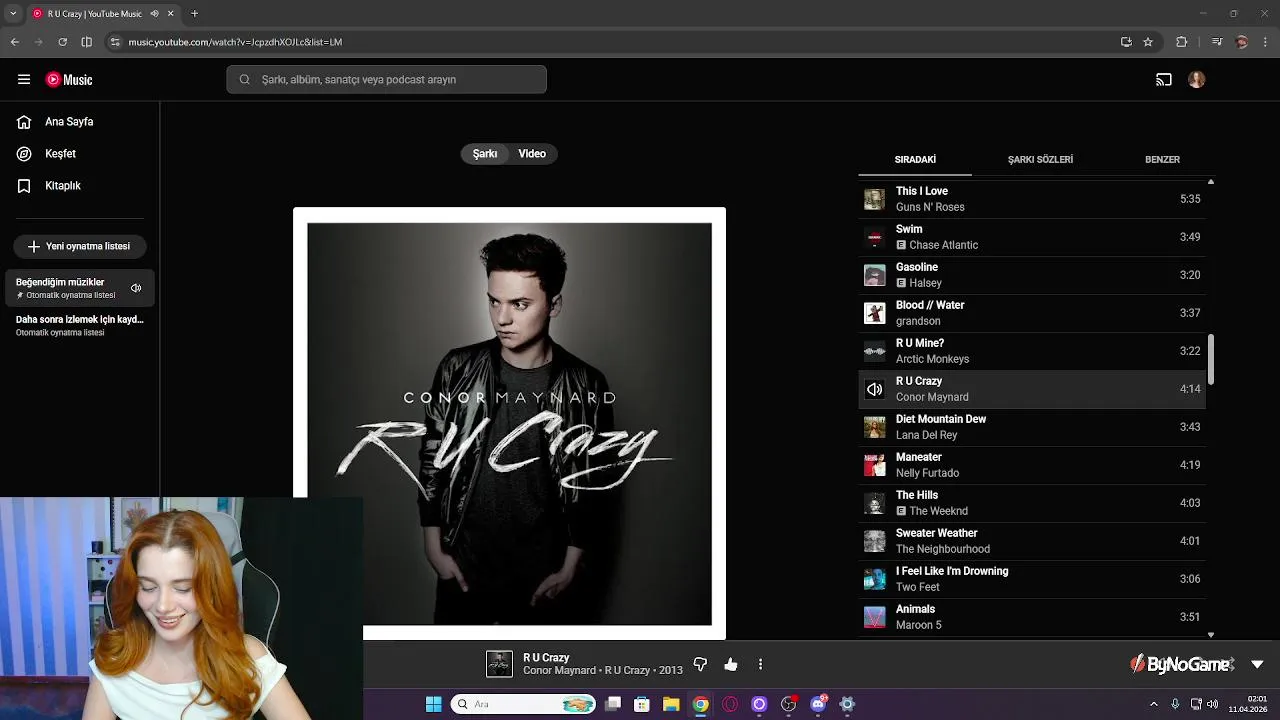Open the account avatar menu
This screenshot has width=1280, height=720.
1197,80
